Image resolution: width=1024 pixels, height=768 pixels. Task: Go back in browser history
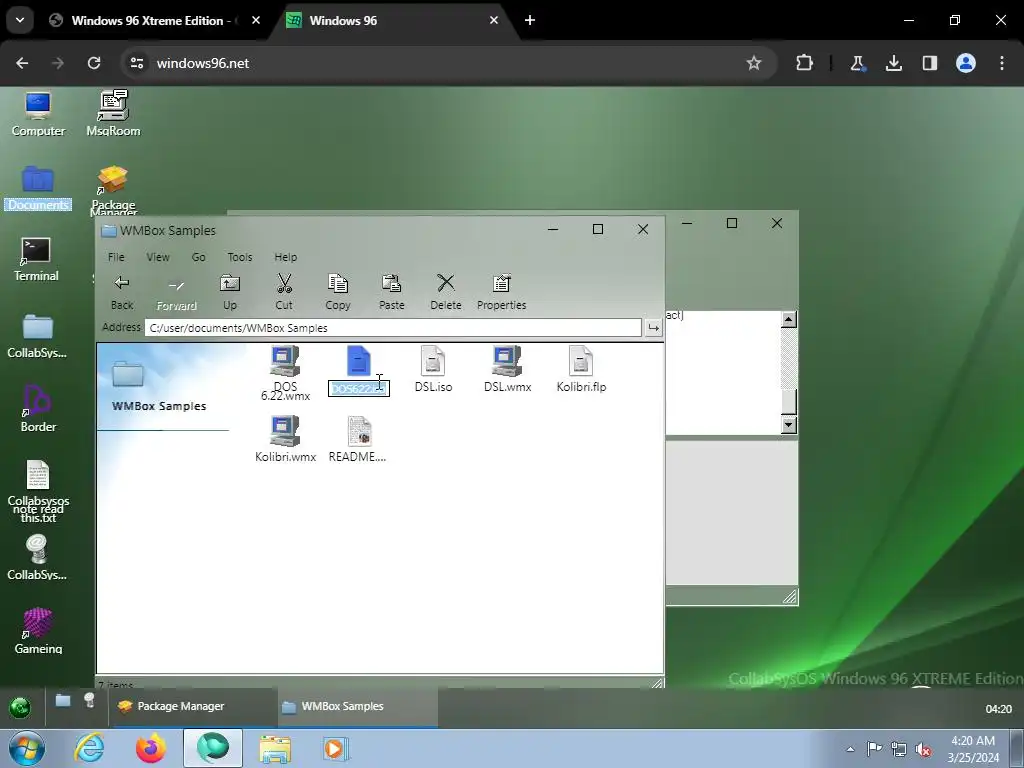(x=22, y=63)
